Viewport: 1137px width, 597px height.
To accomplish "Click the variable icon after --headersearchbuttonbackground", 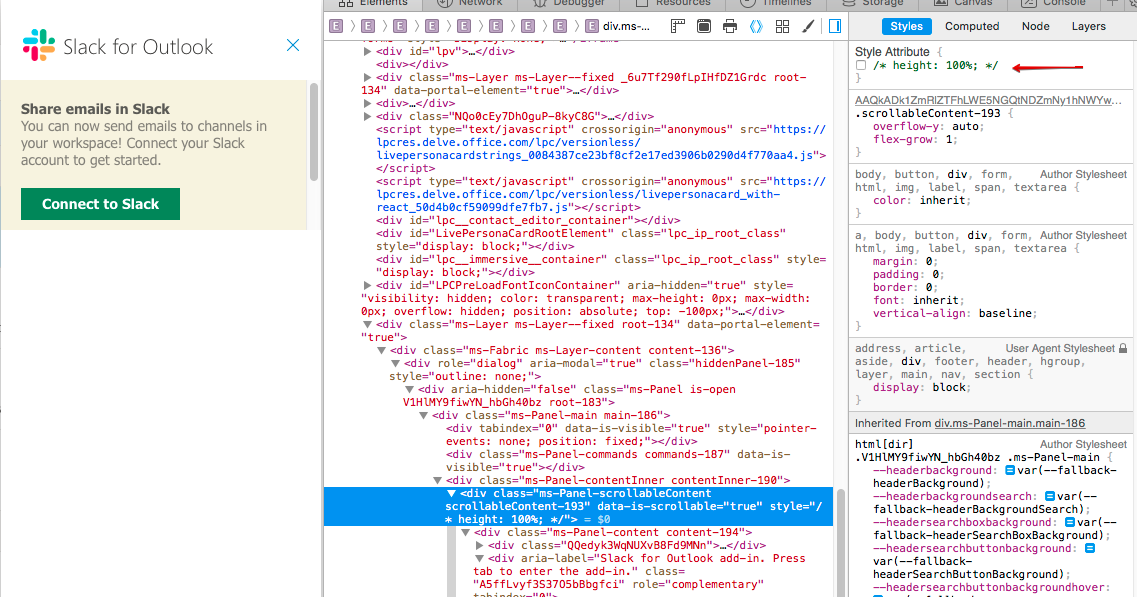I will [1090, 548].
